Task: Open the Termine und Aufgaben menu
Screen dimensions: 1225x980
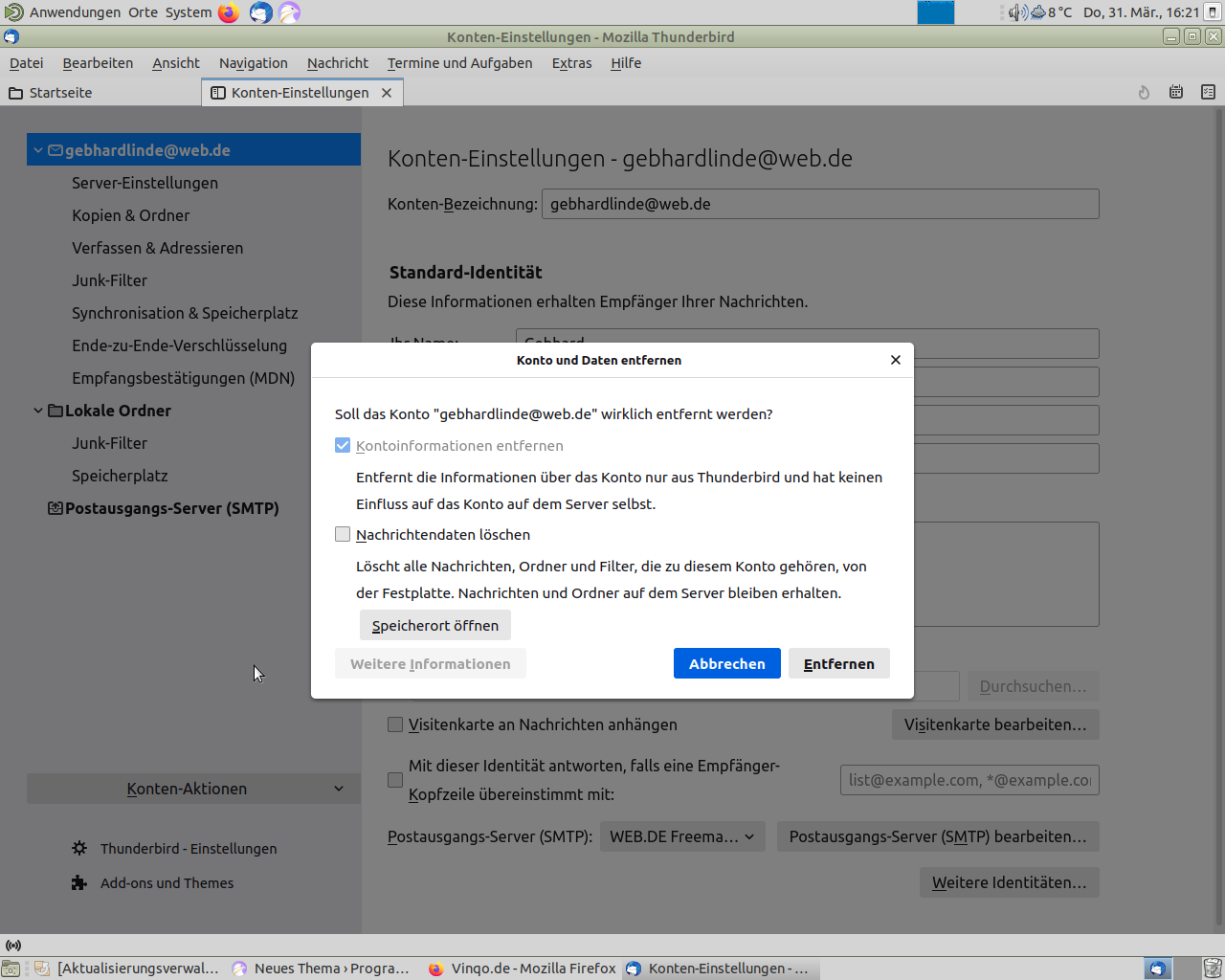Action: (x=460, y=63)
